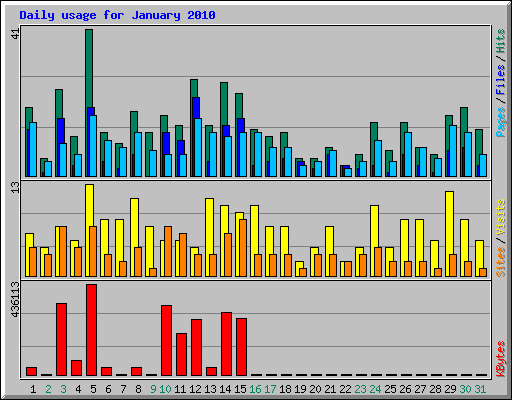Image resolution: width=512 pixels, height=400 pixels.
Task: Click the Hits legend label
Action: (x=500, y=41)
